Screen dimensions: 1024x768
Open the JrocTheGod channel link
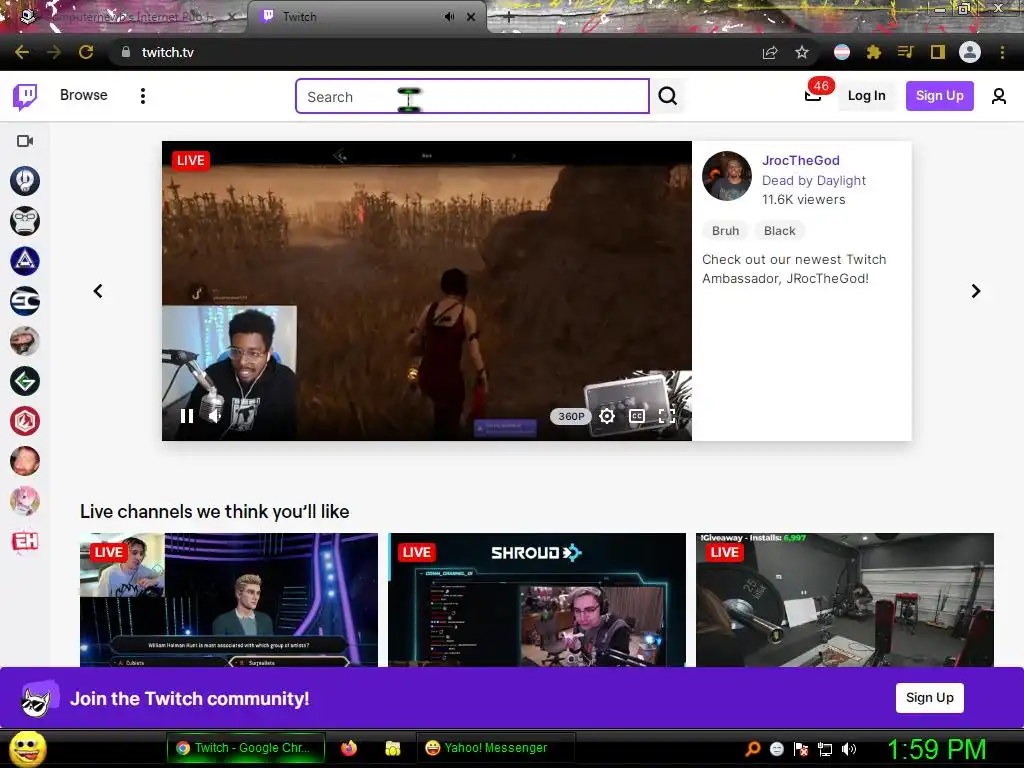pyautogui.click(x=801, y=161)
